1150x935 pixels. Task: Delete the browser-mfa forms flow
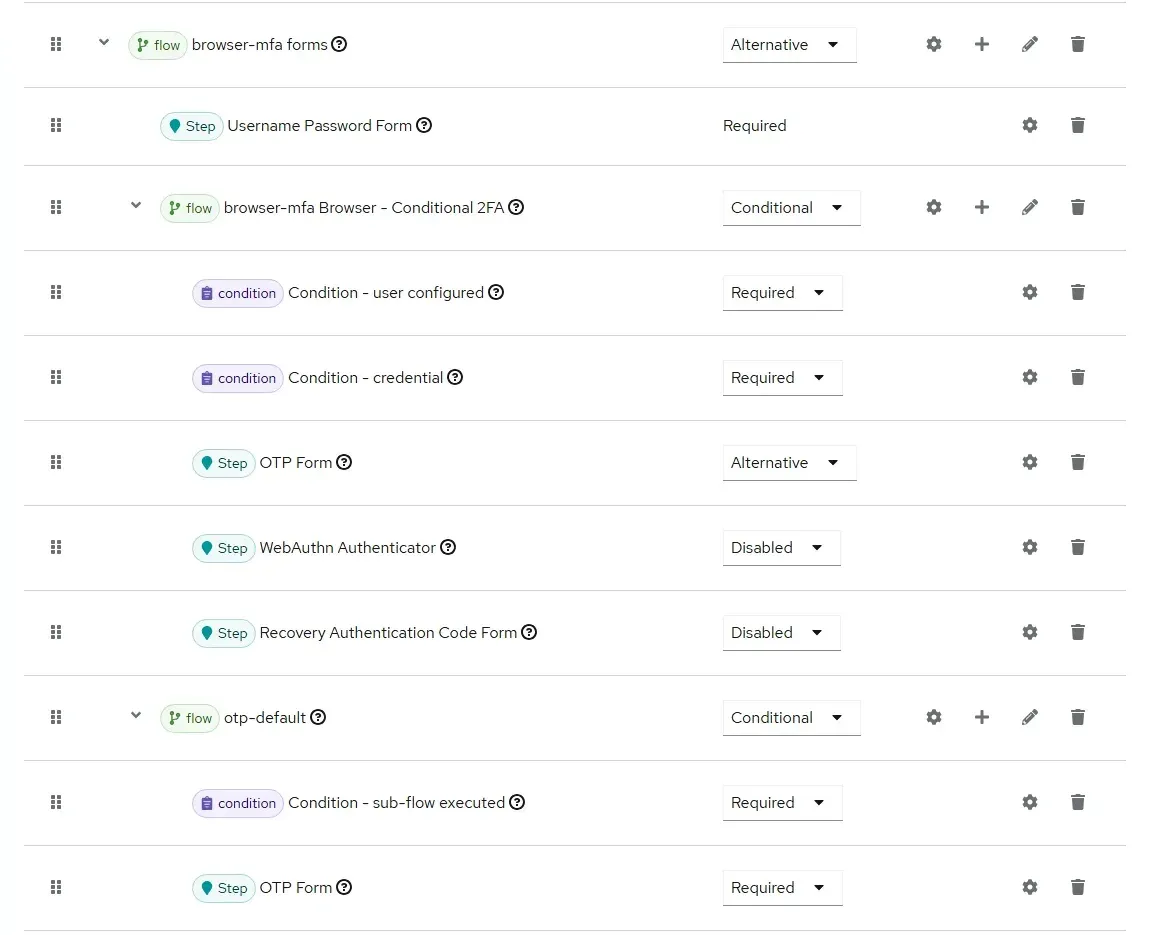coord(1078,44)
